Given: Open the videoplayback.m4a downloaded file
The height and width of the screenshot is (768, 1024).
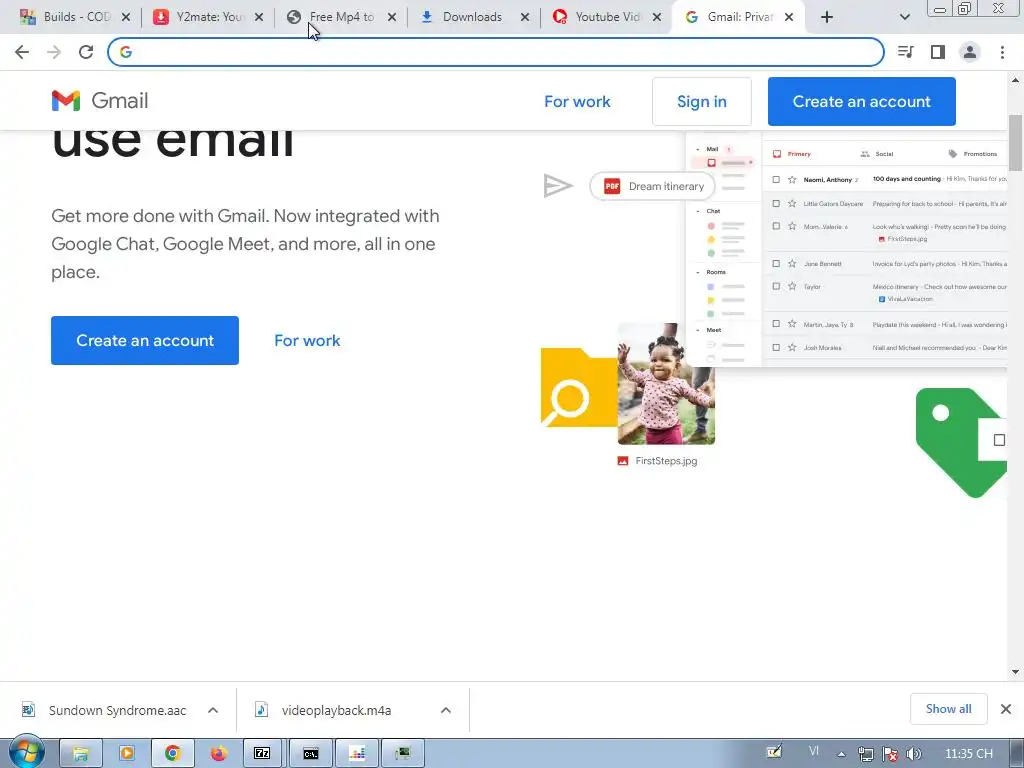Looking at the screenshot, I should point(325,711).
